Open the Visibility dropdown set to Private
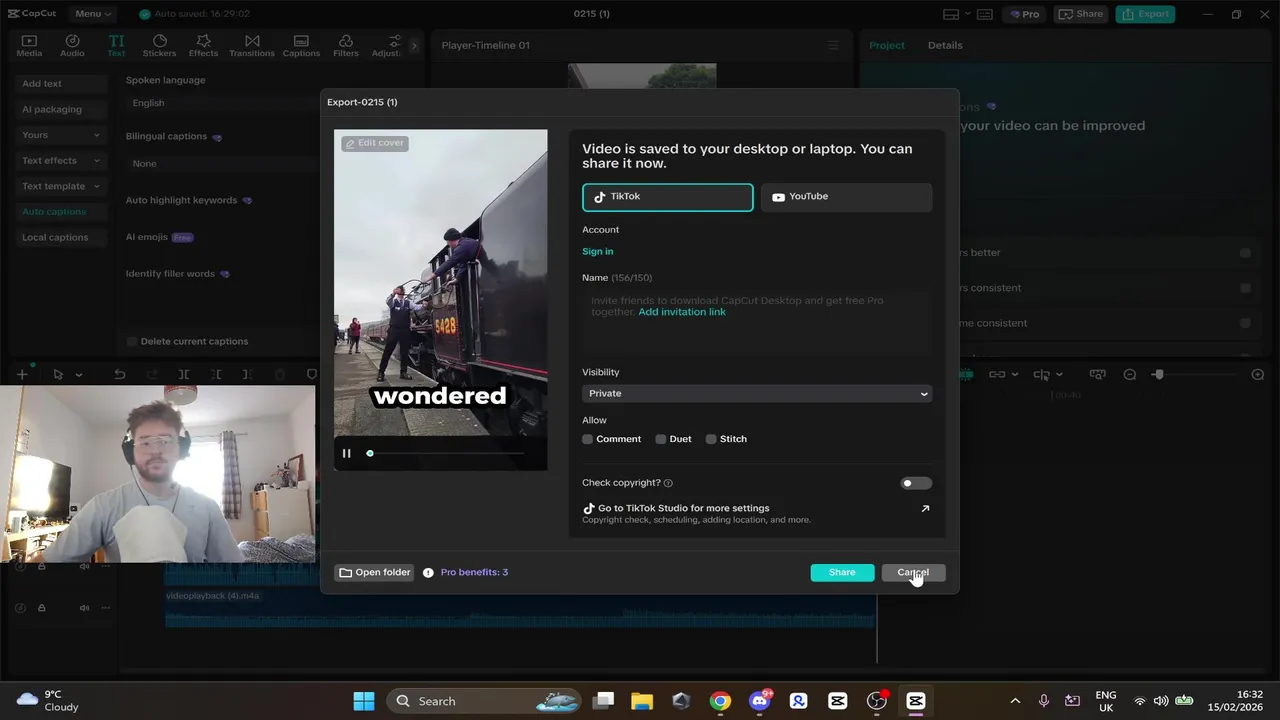This screenshot has height=720, width=1280. [x=757, y=393]
